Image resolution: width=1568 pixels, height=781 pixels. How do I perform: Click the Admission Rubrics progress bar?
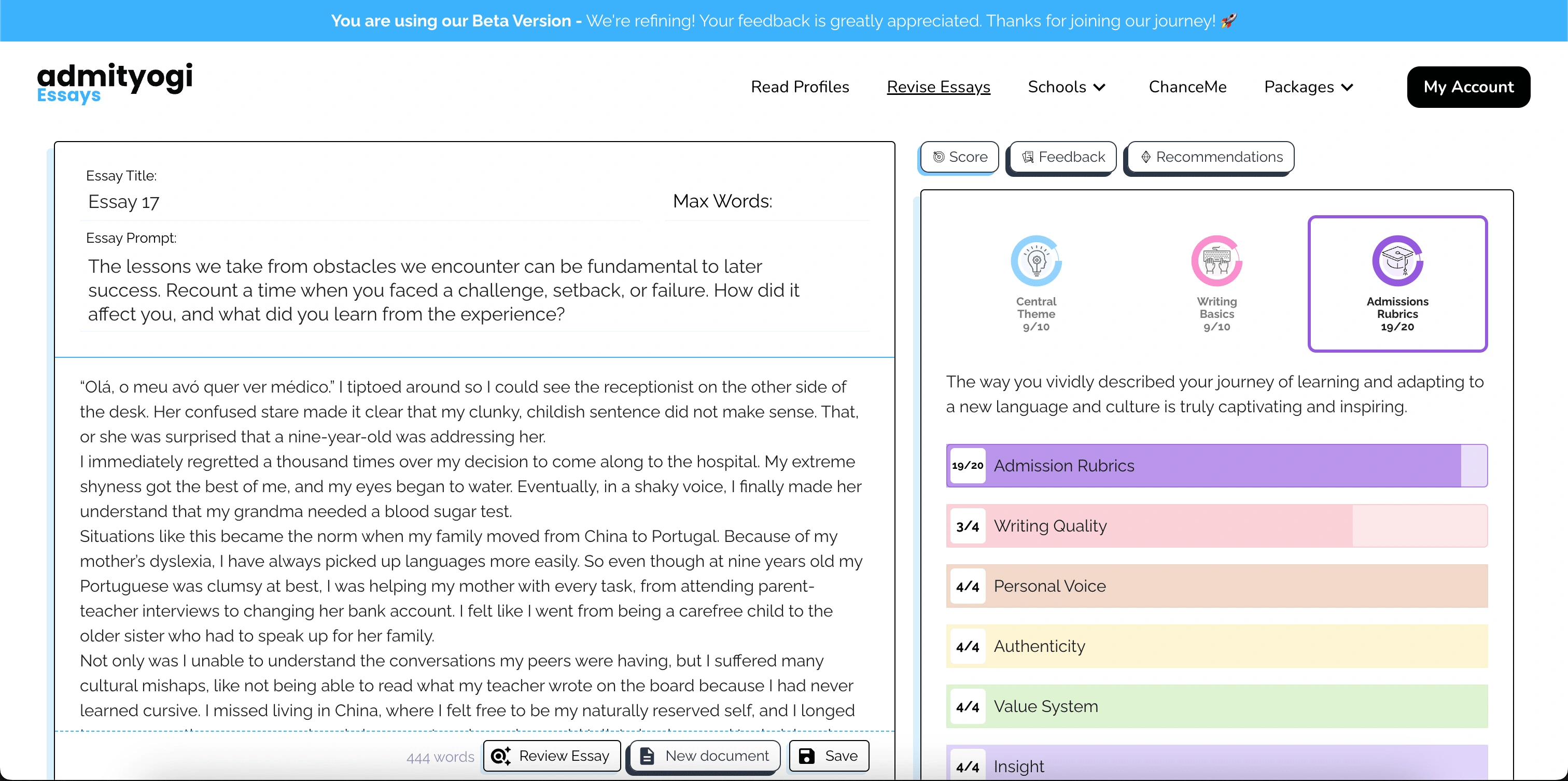tap(1217, 466)
